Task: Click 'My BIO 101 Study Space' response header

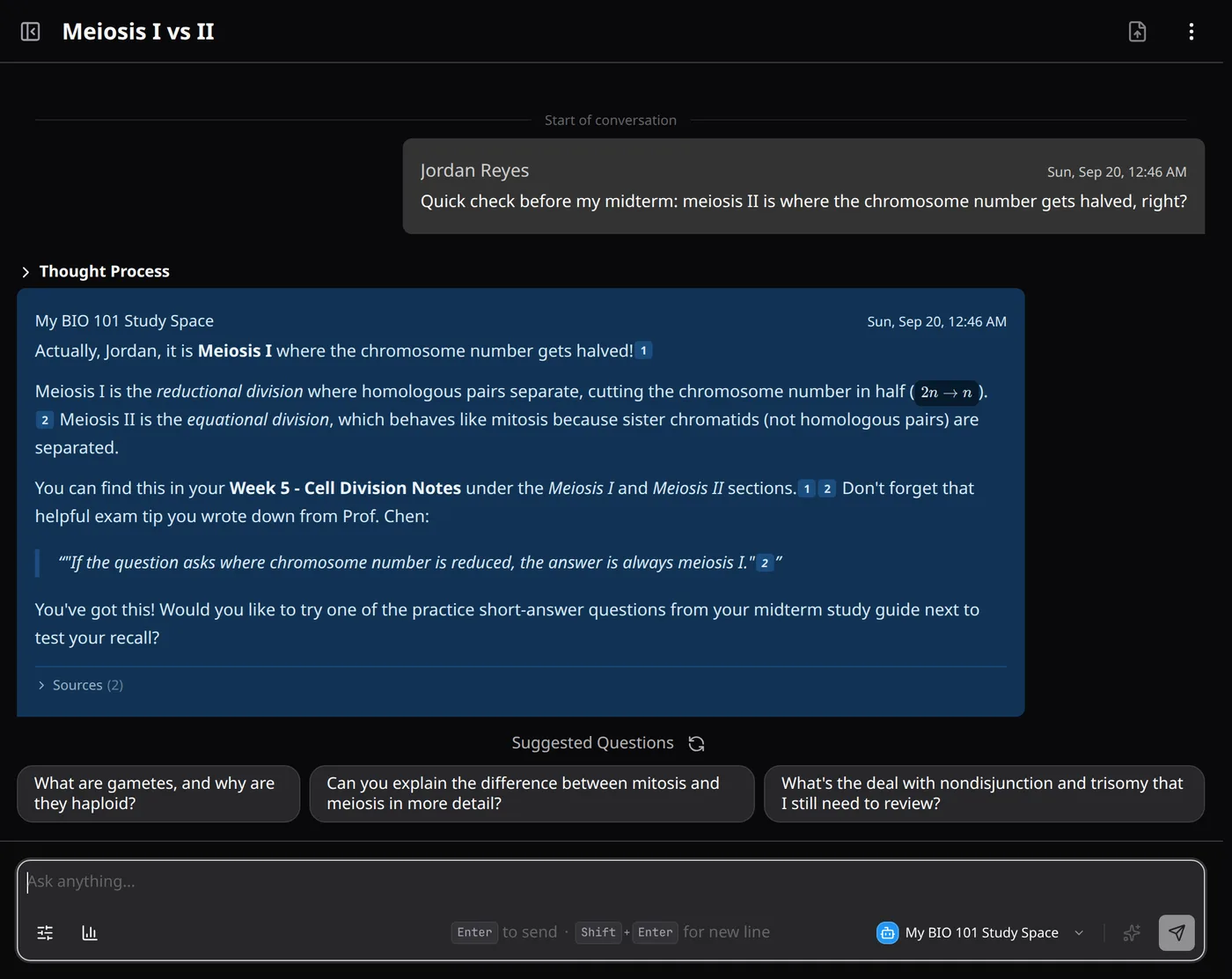Action: coord(124,320)
